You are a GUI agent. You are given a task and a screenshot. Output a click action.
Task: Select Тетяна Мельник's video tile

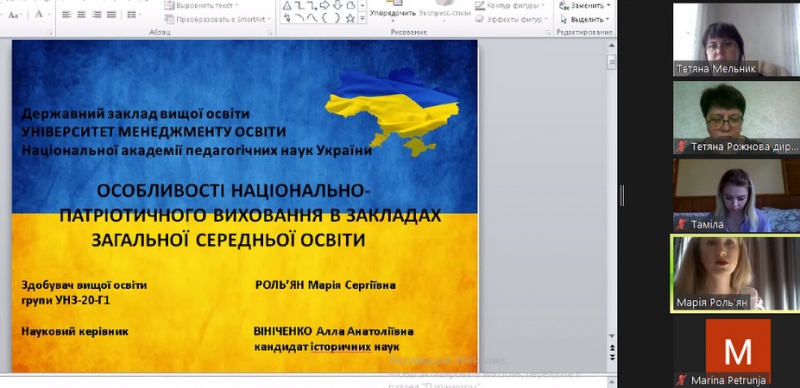pos(736,39)
